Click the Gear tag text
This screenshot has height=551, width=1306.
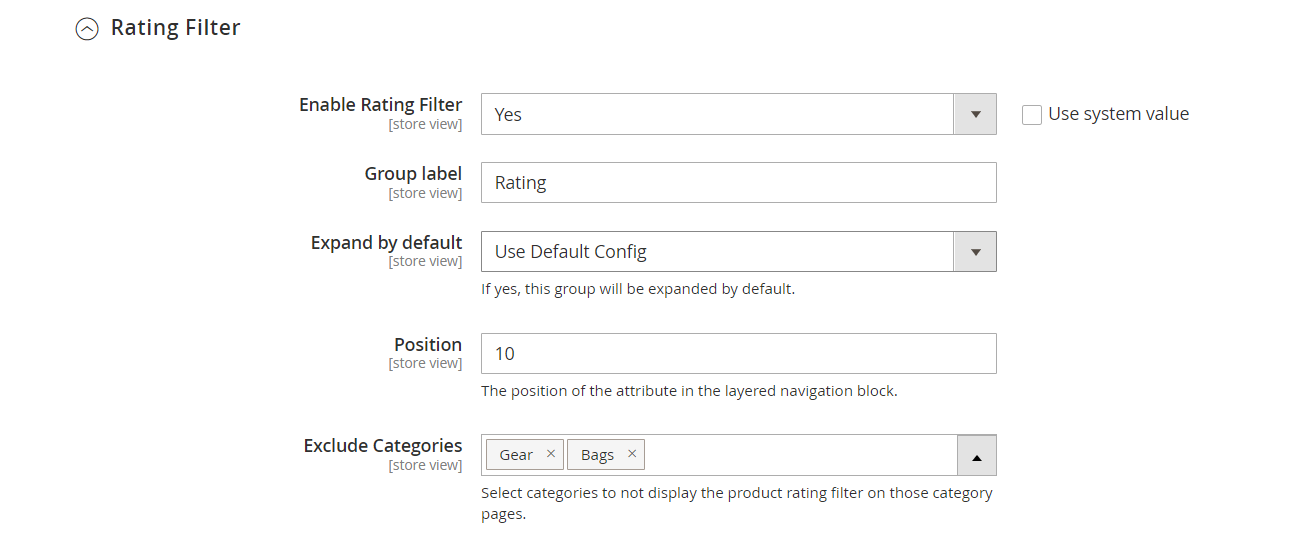tap(516, 455)
